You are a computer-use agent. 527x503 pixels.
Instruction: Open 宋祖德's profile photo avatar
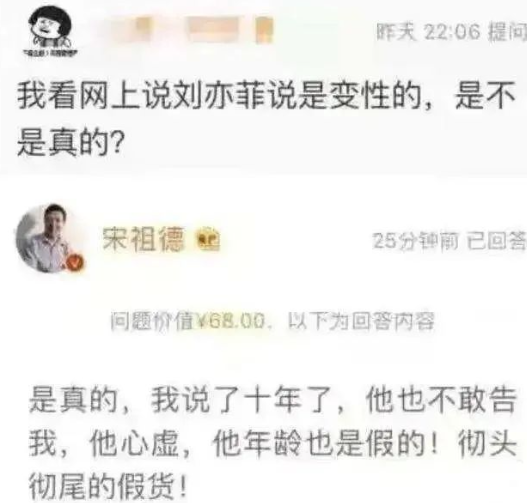(x=47, y=237)
